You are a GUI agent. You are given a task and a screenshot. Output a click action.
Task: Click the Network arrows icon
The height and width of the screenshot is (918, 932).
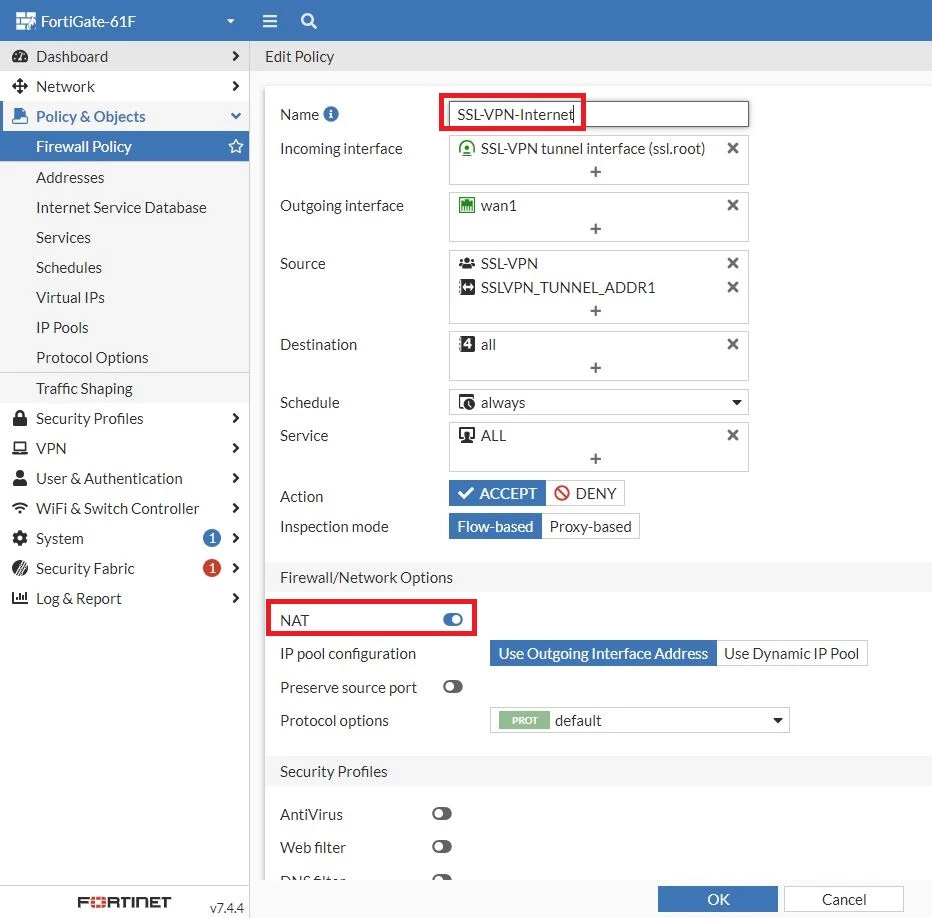(x=20, y=86)
